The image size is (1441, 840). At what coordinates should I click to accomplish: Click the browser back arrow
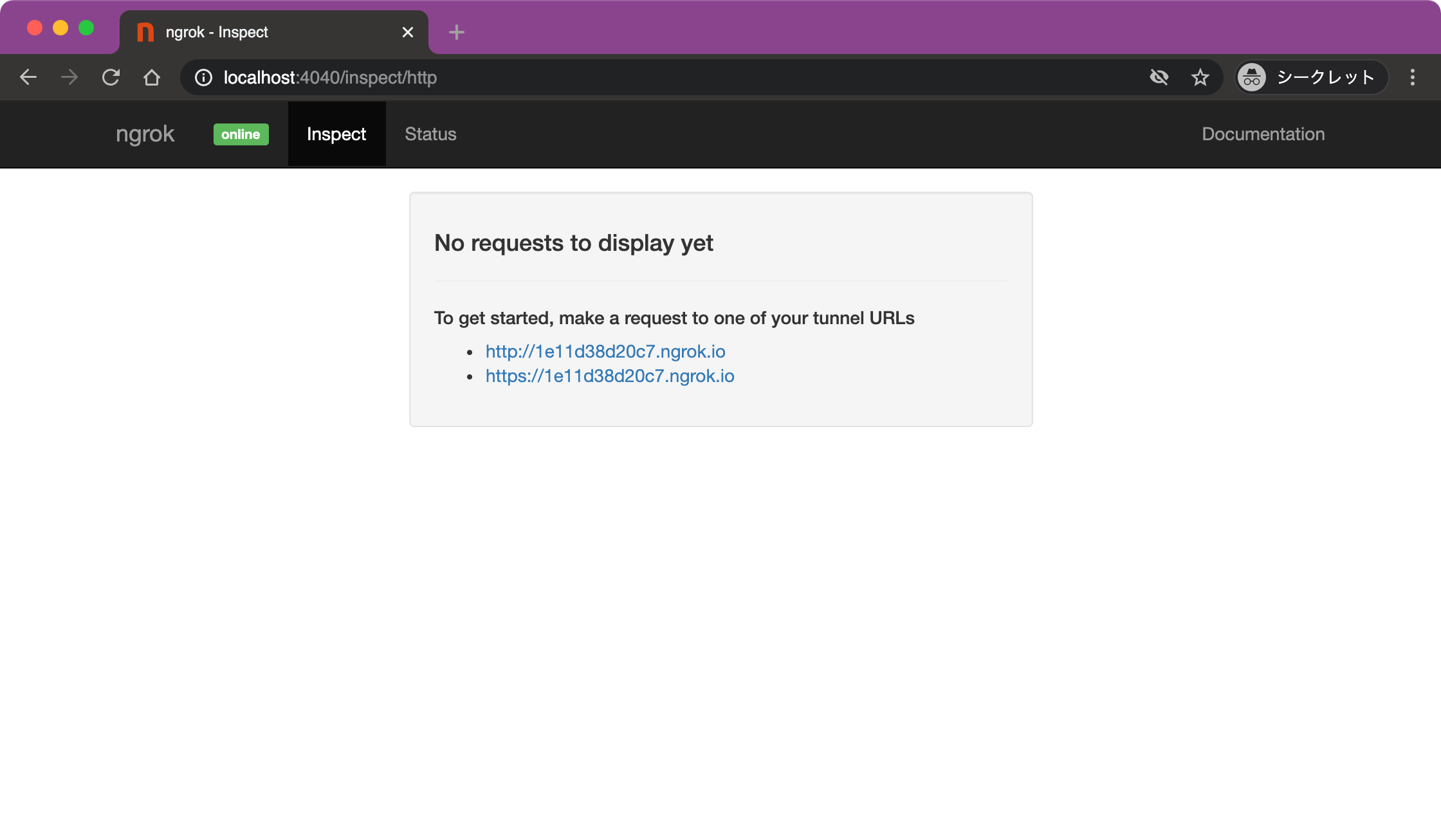(28, 77)
